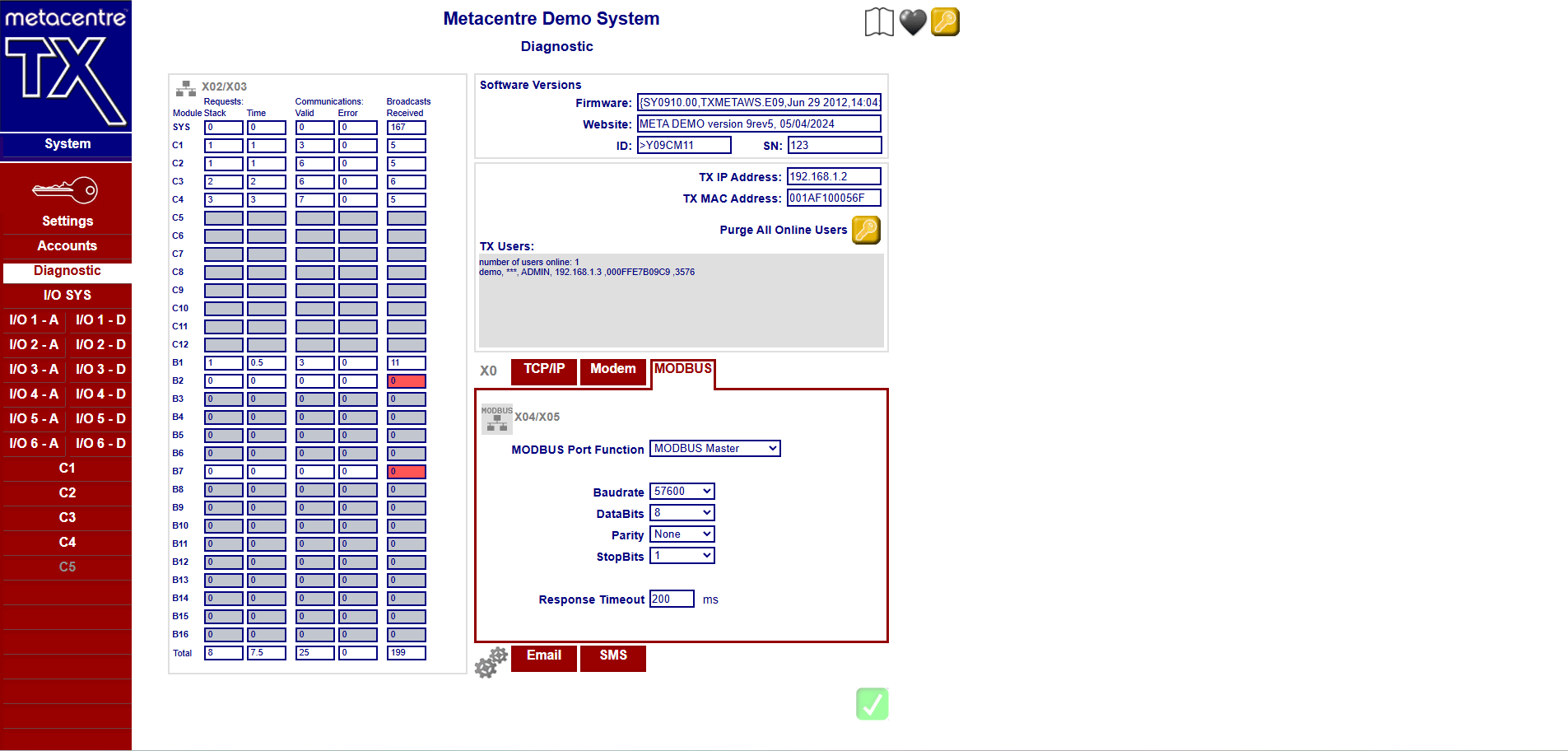Open the Email tab
1568x751 pixels.
[543, 656]
